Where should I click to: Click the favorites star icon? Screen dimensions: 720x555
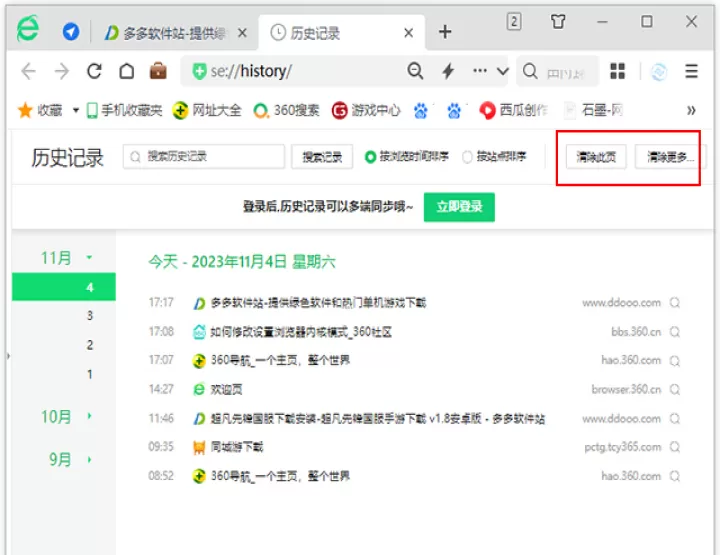[25, 110]
